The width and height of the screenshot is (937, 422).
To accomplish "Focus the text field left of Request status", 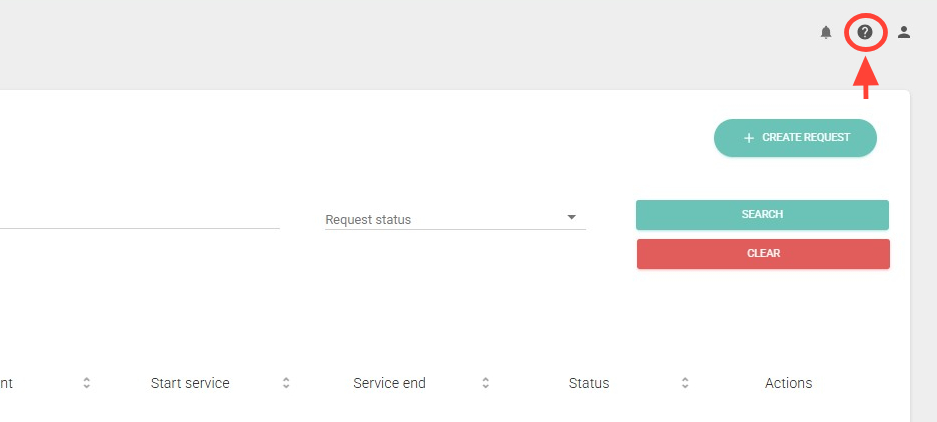I will [140, 217].
